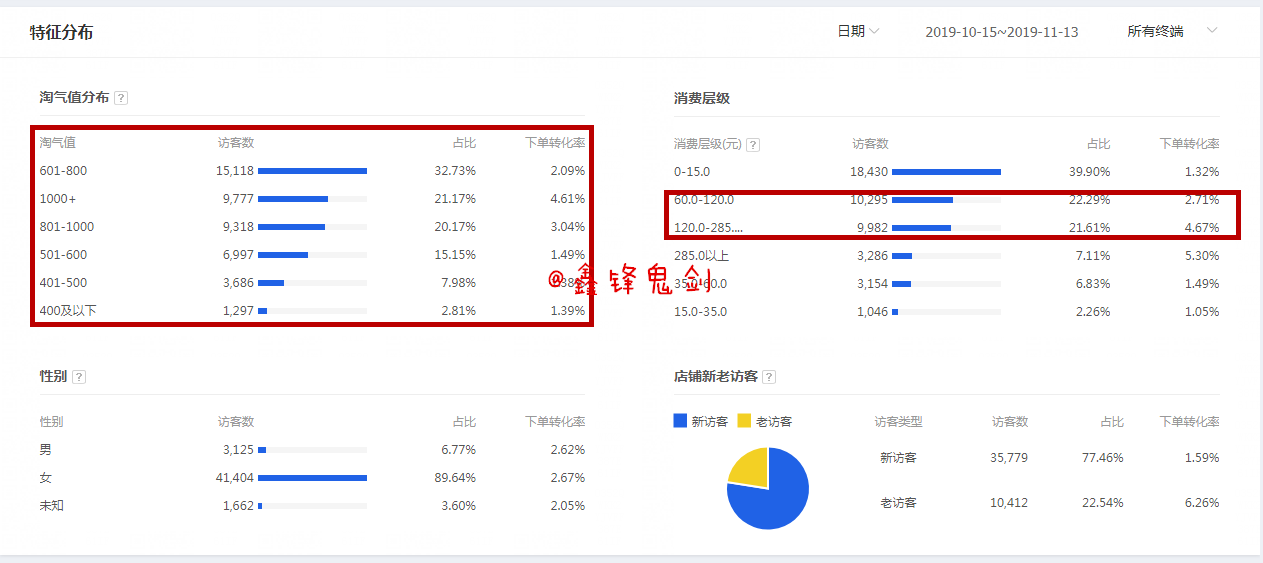Sort by 下单转化率 in 淘气值 table
The height and width of the screenshot is (563, 1263).
(555, 143)
